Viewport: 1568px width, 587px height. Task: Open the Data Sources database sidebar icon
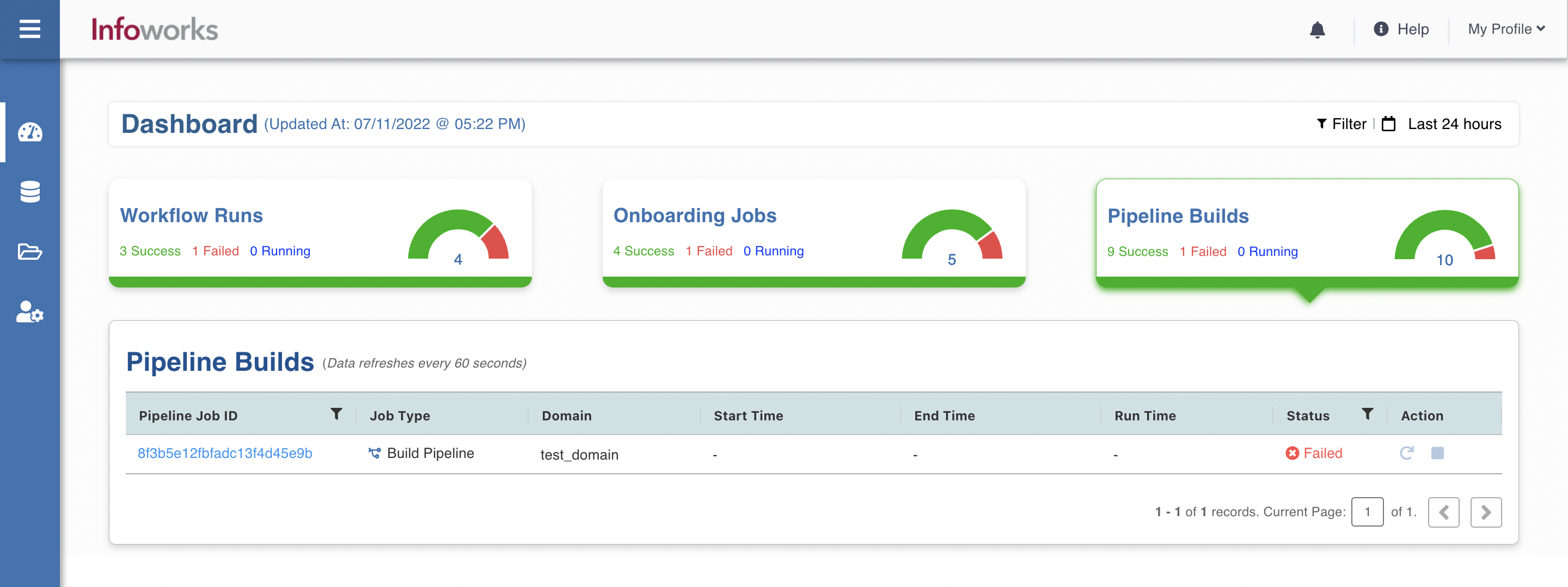click(x=30, y=192)
